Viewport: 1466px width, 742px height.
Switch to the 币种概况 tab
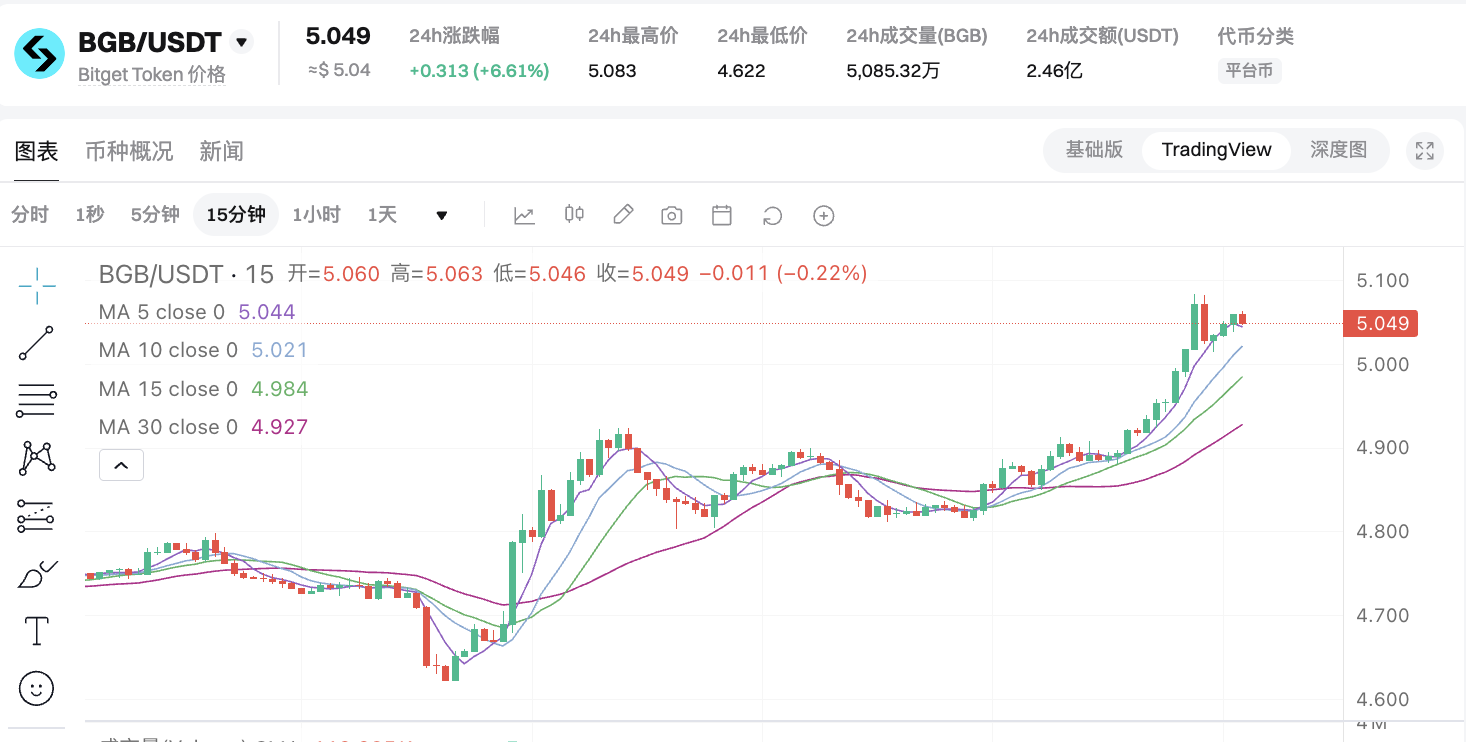pyautogui.click(x=129, y=151)
